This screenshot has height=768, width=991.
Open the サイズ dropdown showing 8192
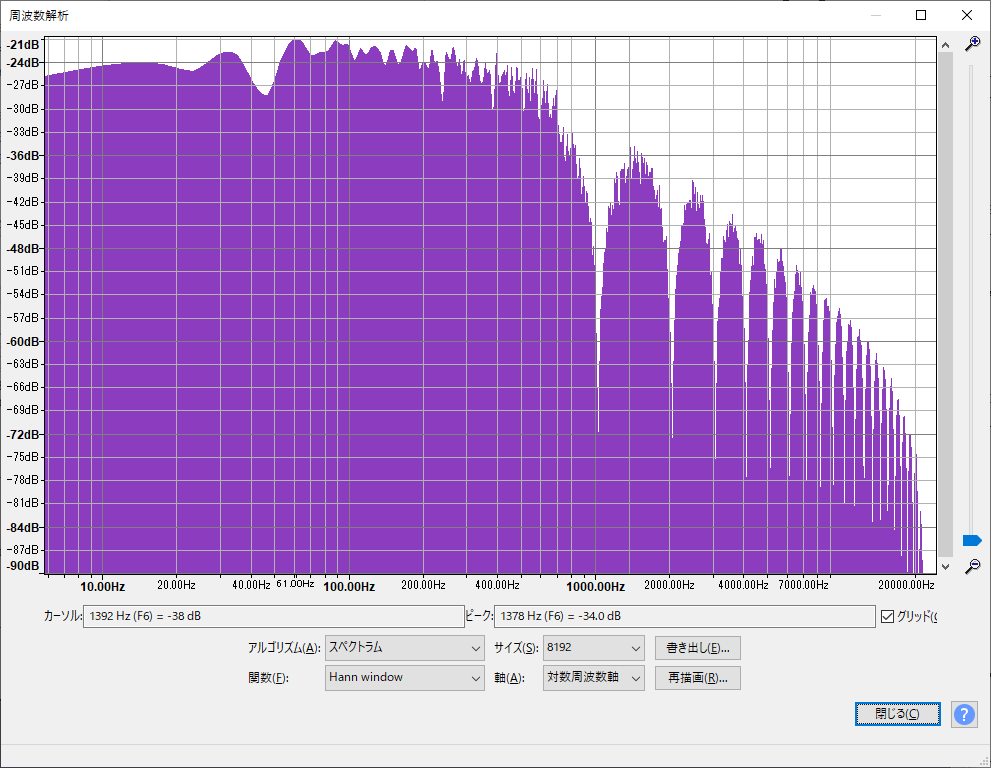pos(593,648)
